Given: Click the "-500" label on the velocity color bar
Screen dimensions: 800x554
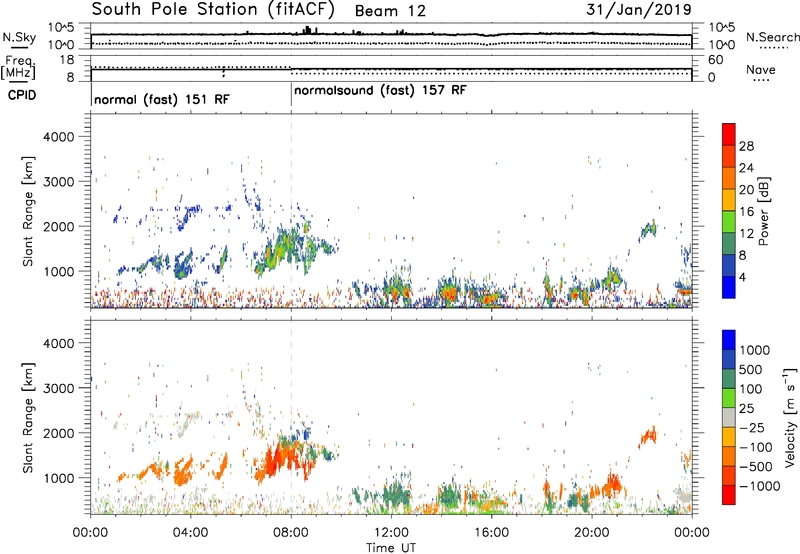Looking at the screenshot, I should [755, 466].
